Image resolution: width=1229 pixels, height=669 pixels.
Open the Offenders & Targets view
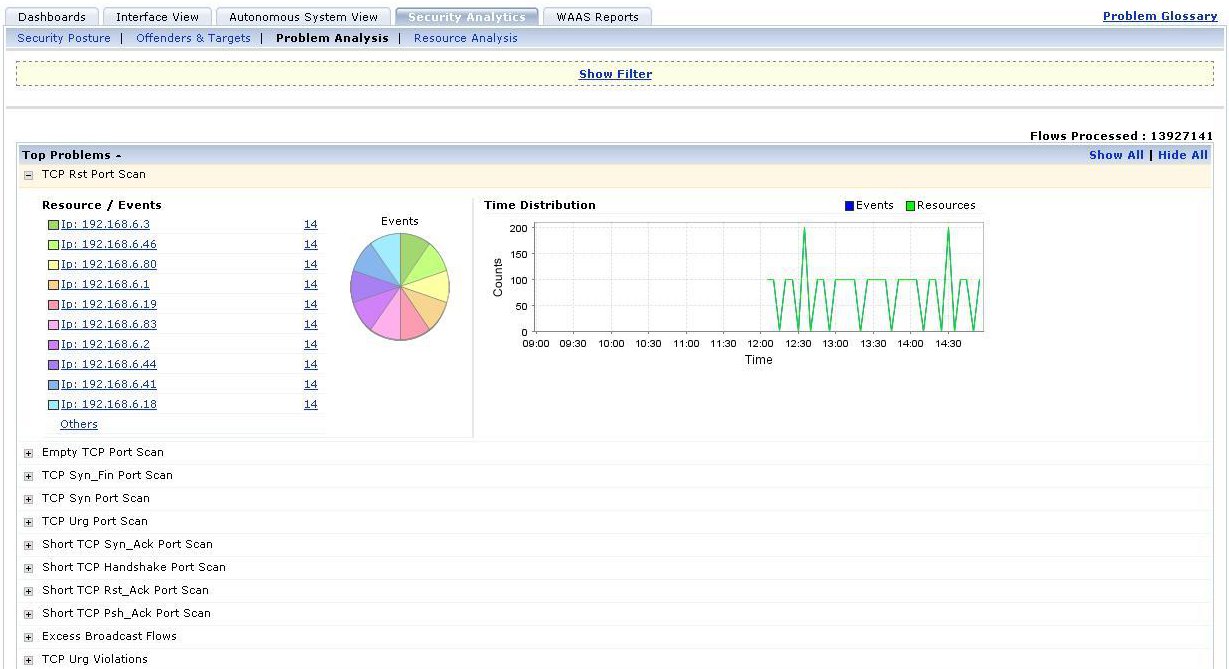click(193, 37)
